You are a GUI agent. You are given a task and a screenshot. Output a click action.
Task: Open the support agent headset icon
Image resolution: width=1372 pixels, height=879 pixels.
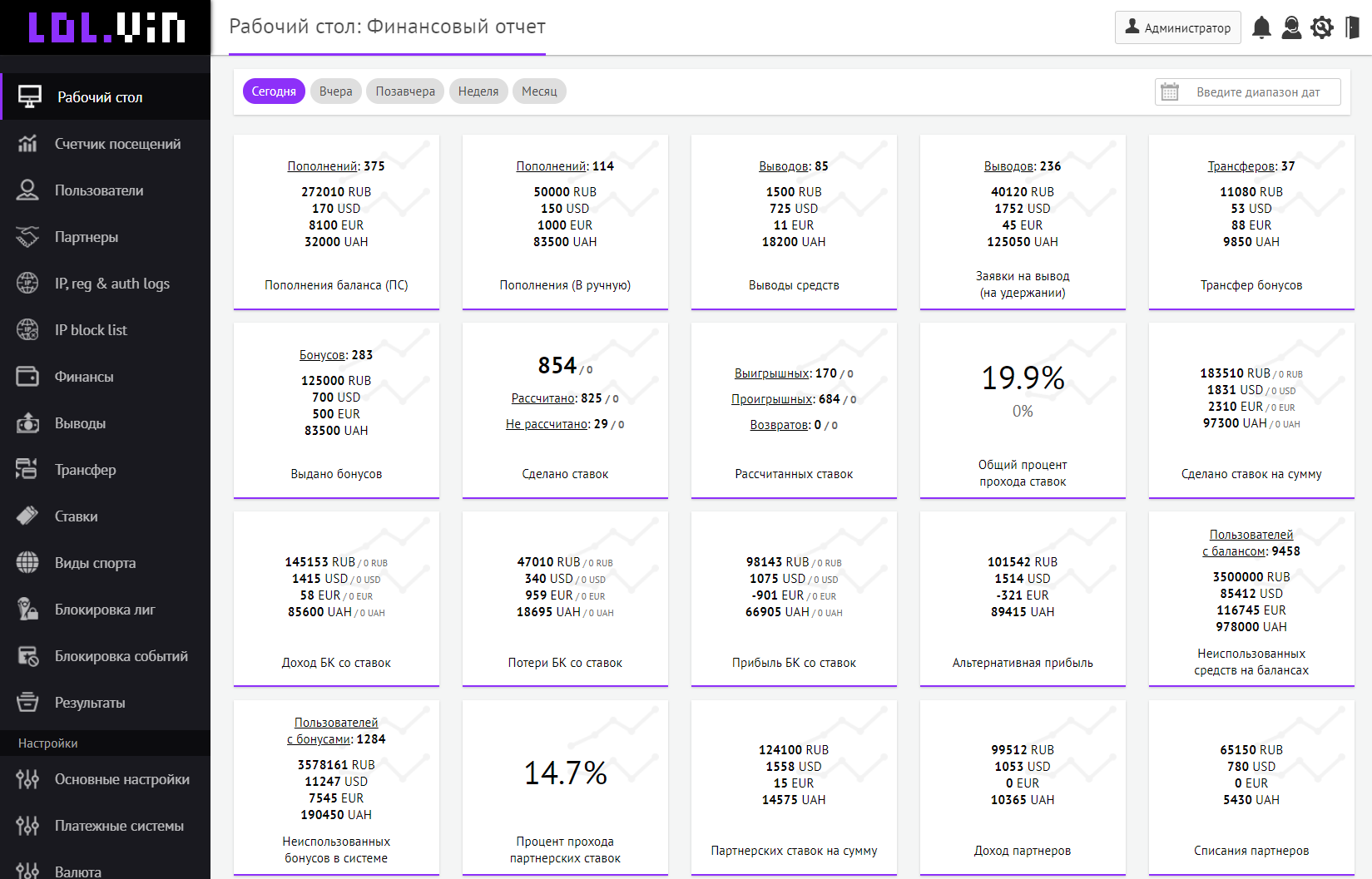coord(1291,27)
